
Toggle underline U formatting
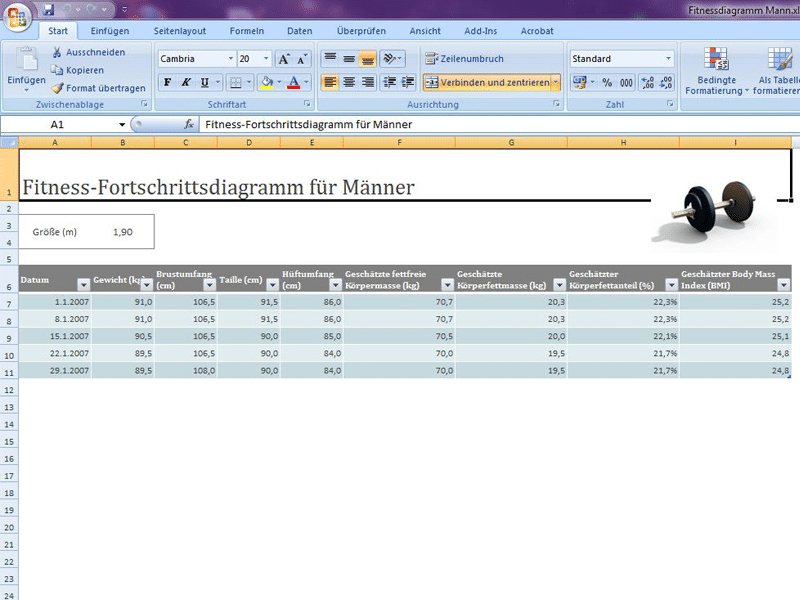pyautogui.click(x=205, y=82)
